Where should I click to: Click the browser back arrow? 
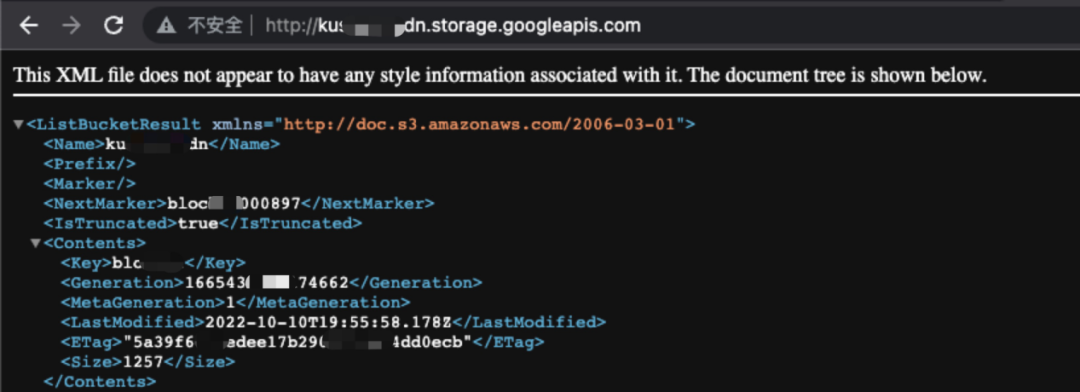pos(28,26)
